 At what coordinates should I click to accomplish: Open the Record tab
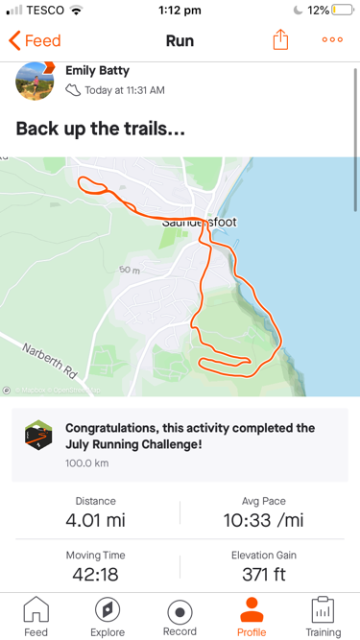(x=180, y=616)
